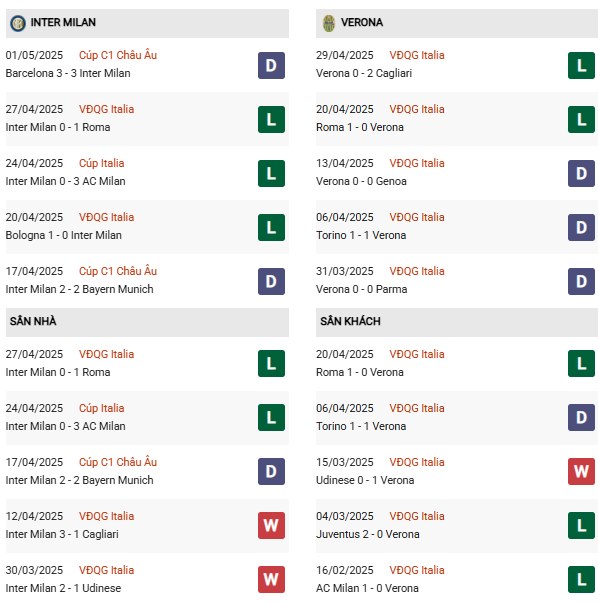
Task: Open the Verona 0-0 Parma match row
Action: click(457, 281)
